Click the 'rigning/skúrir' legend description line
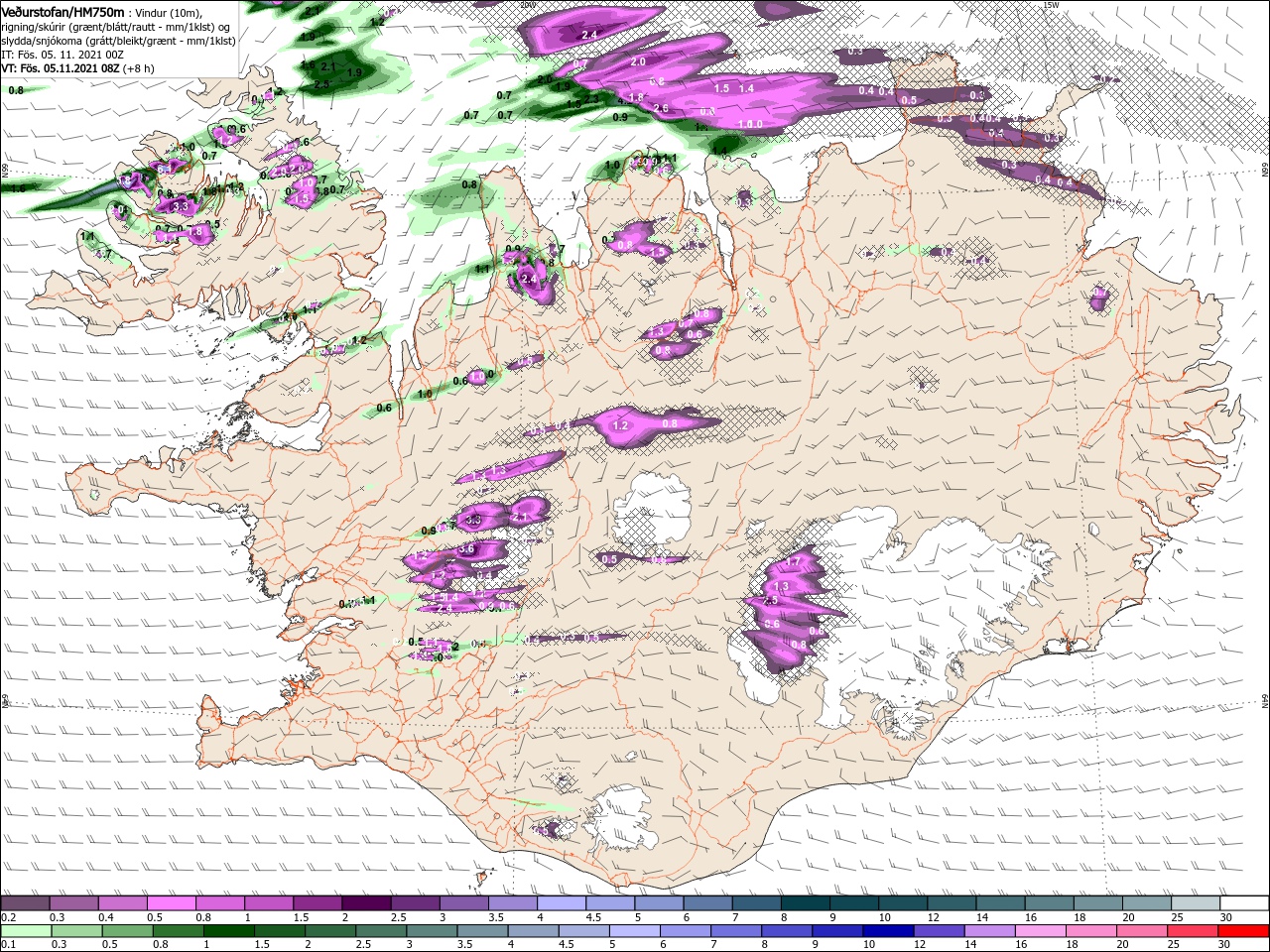Image resolution: width=1270 pixels, height=952 pixels. [x=116, y=27]
